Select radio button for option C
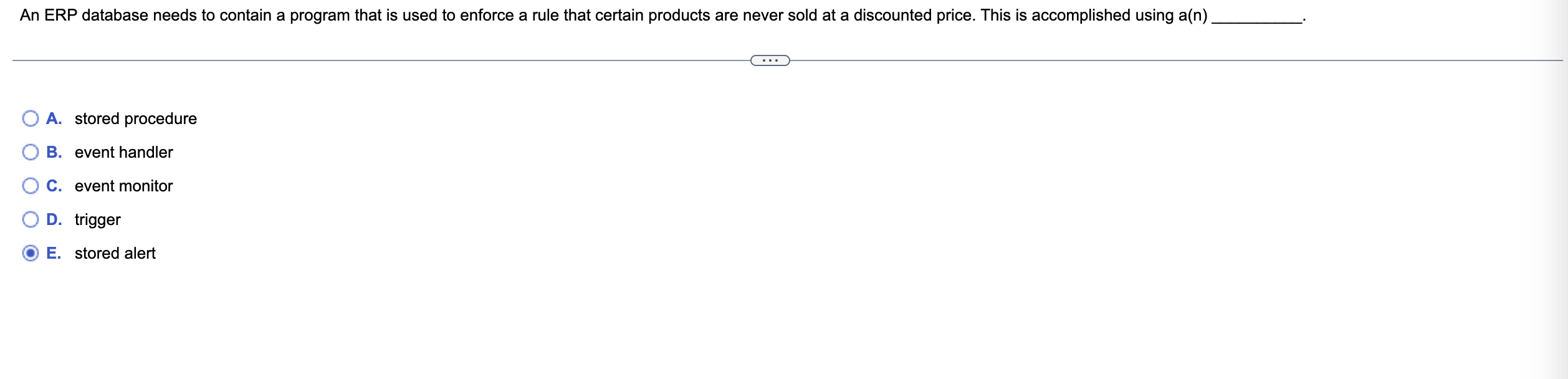Screen dimensions: 1568x379 click(29, 185)
